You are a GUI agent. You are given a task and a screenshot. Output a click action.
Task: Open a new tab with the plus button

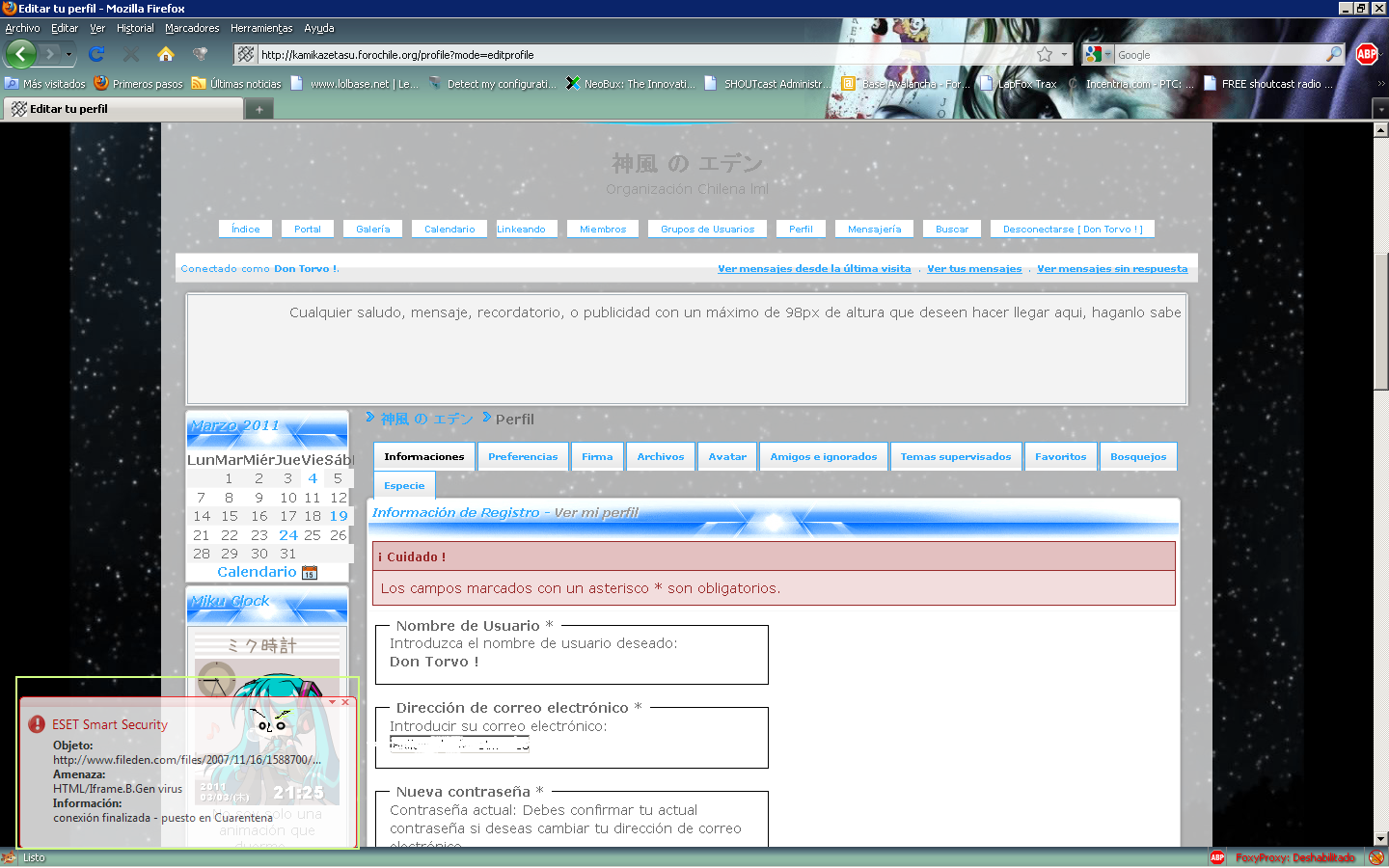pyautogui.click(x=259, y=110)
